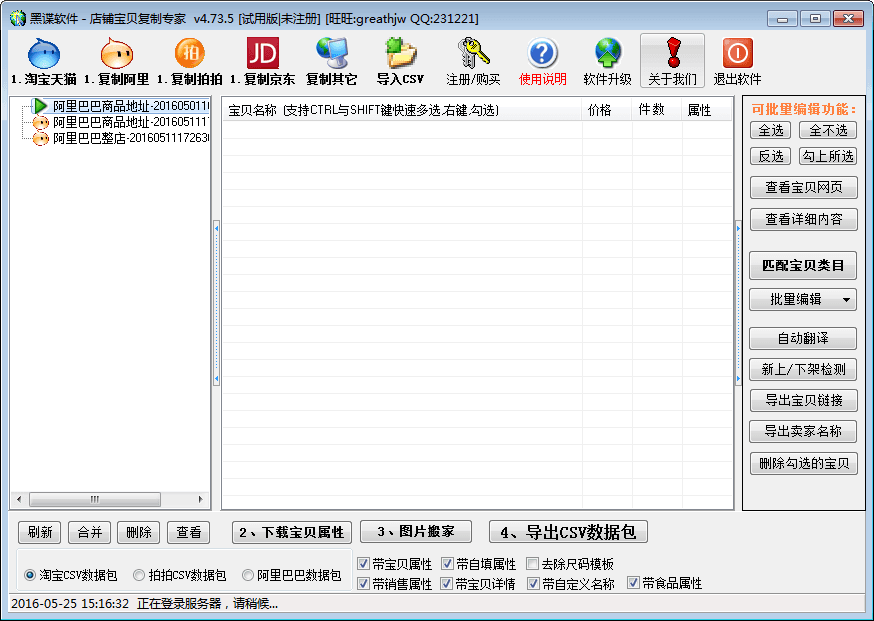Click the 匹配宝贝类目 button
Screen dimensions: 874x621
[x=802, y=265]
